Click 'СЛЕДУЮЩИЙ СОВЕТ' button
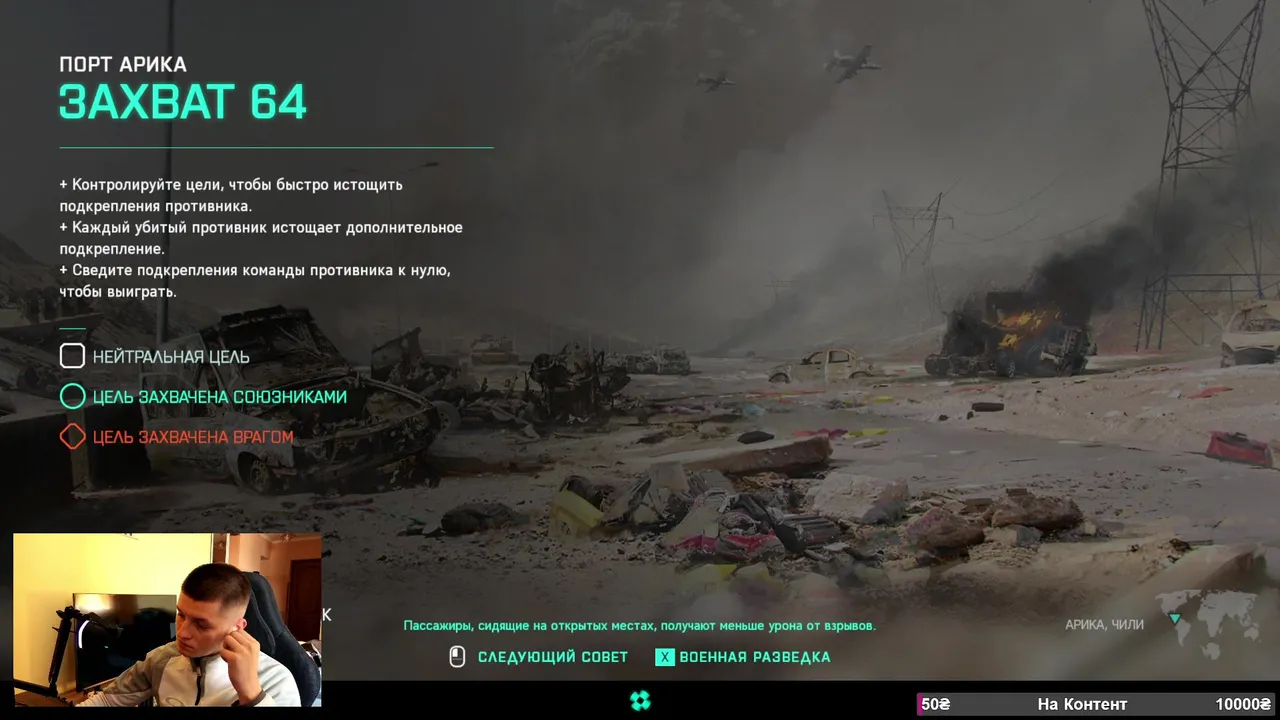The image size is (1280, 720). coord(553,657)
